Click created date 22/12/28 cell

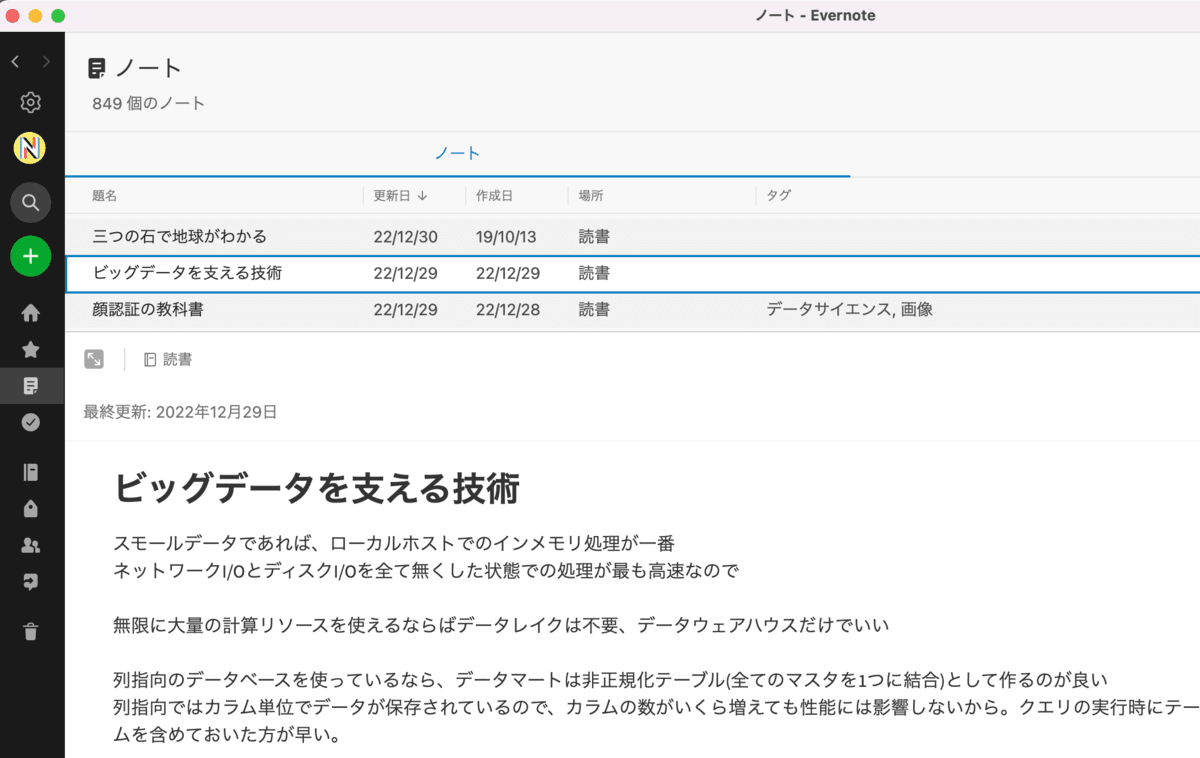click(508, 310)
